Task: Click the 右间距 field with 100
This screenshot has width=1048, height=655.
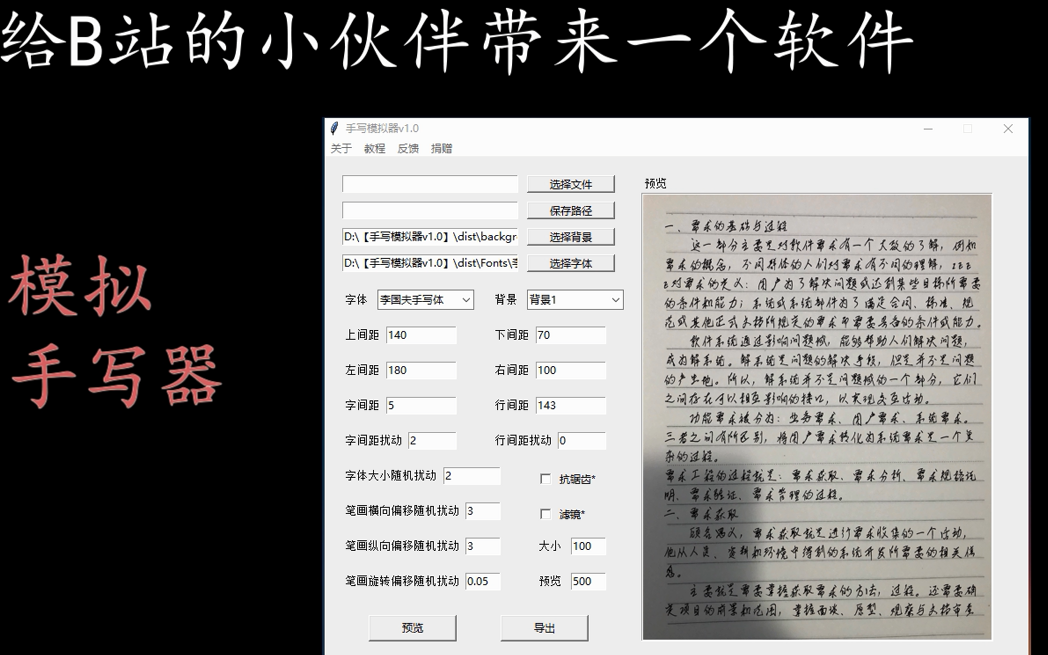Action: coord(571,370)
